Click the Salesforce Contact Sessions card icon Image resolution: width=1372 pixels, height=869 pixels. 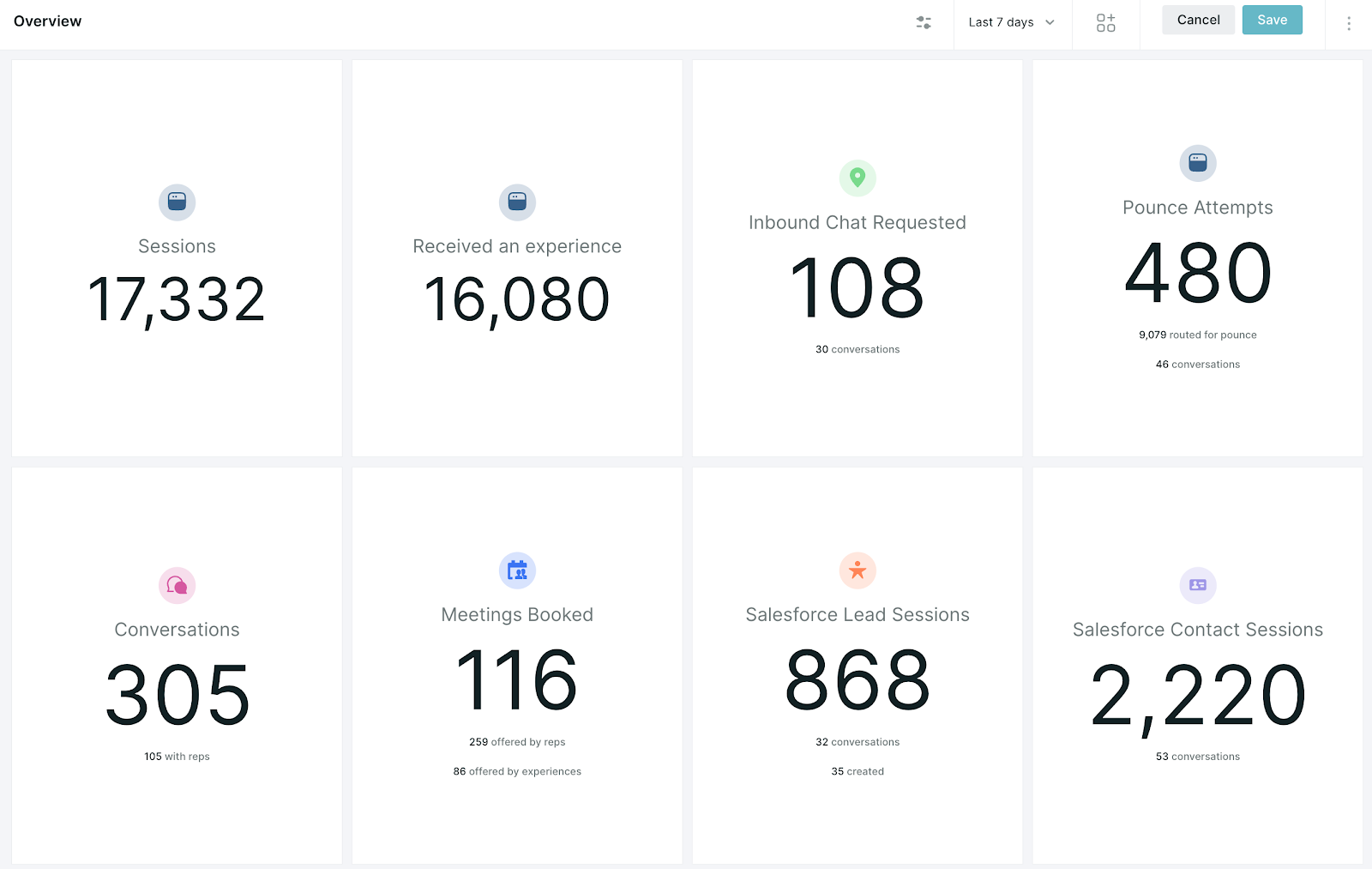point(1198,586)
